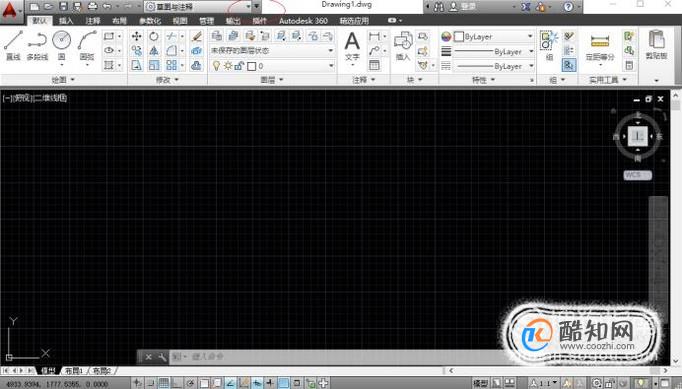Image resolution: width=682 pixels, height=389 pixels.
Task: Expand the Modify (修改) panel
Action: pyautogui.click(x=167, y=80)
